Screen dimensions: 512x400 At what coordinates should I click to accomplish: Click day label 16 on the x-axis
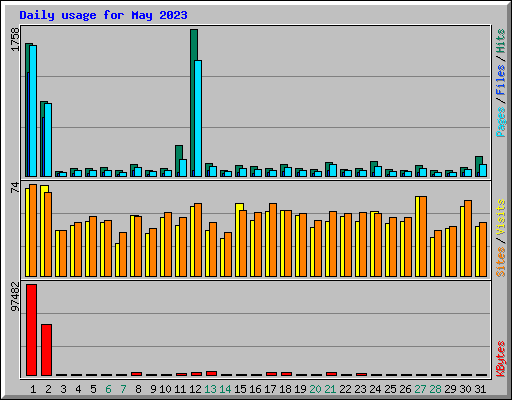(x=255, y=389)
